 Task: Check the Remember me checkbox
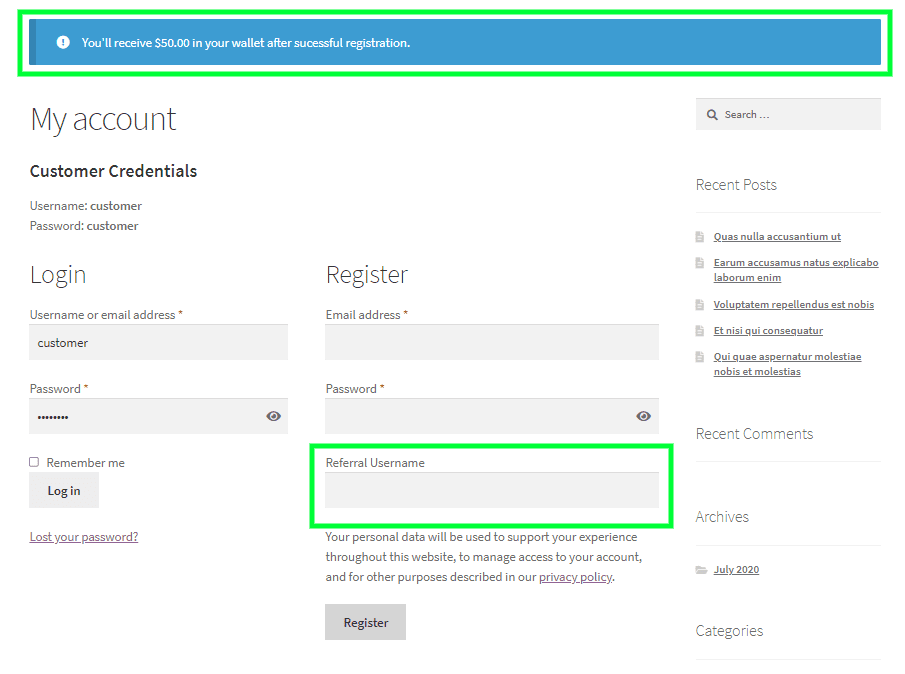click(33, 462)
